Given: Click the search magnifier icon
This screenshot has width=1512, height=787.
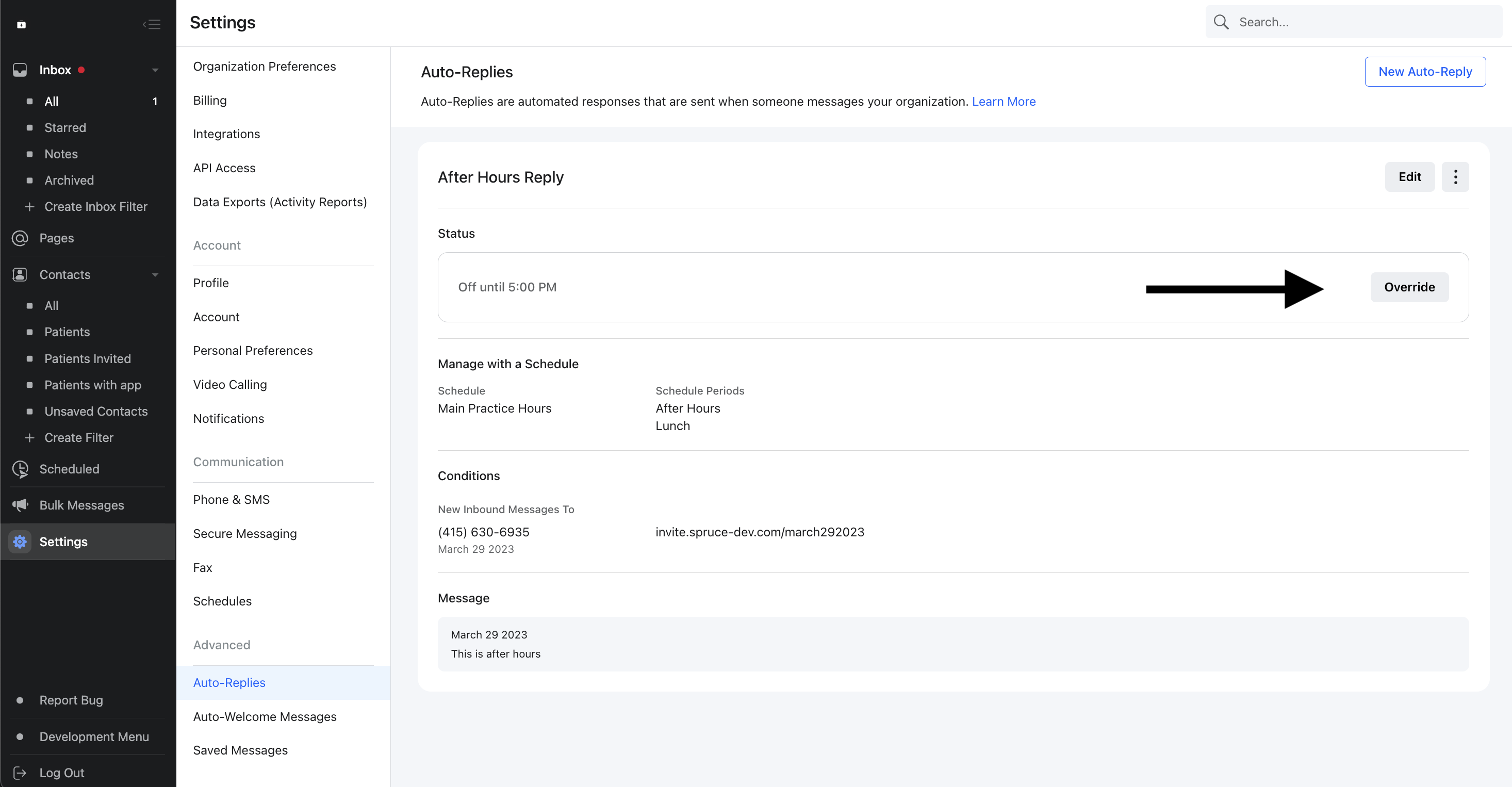Looking at the screenshot, I should tap(1221, 22).
